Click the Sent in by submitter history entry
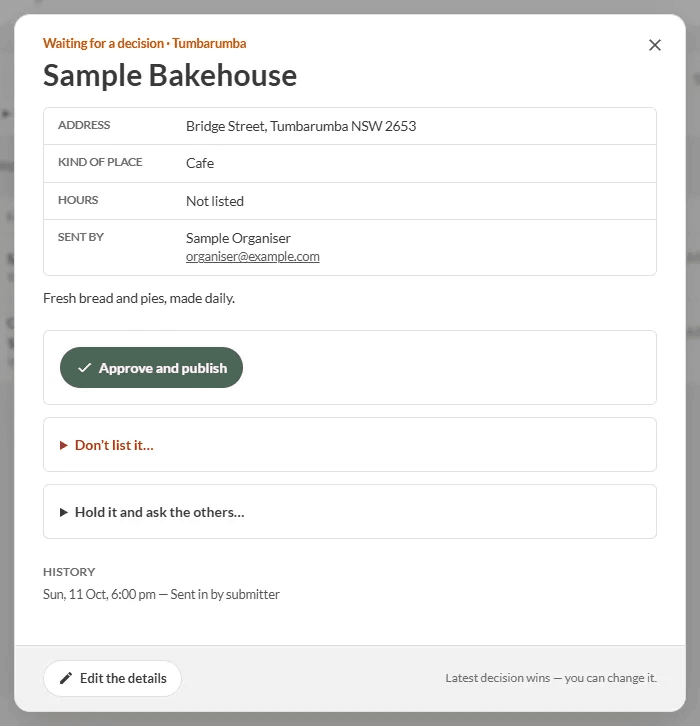The height and width of the screenshot is (726, 700). tap(161, 595)
